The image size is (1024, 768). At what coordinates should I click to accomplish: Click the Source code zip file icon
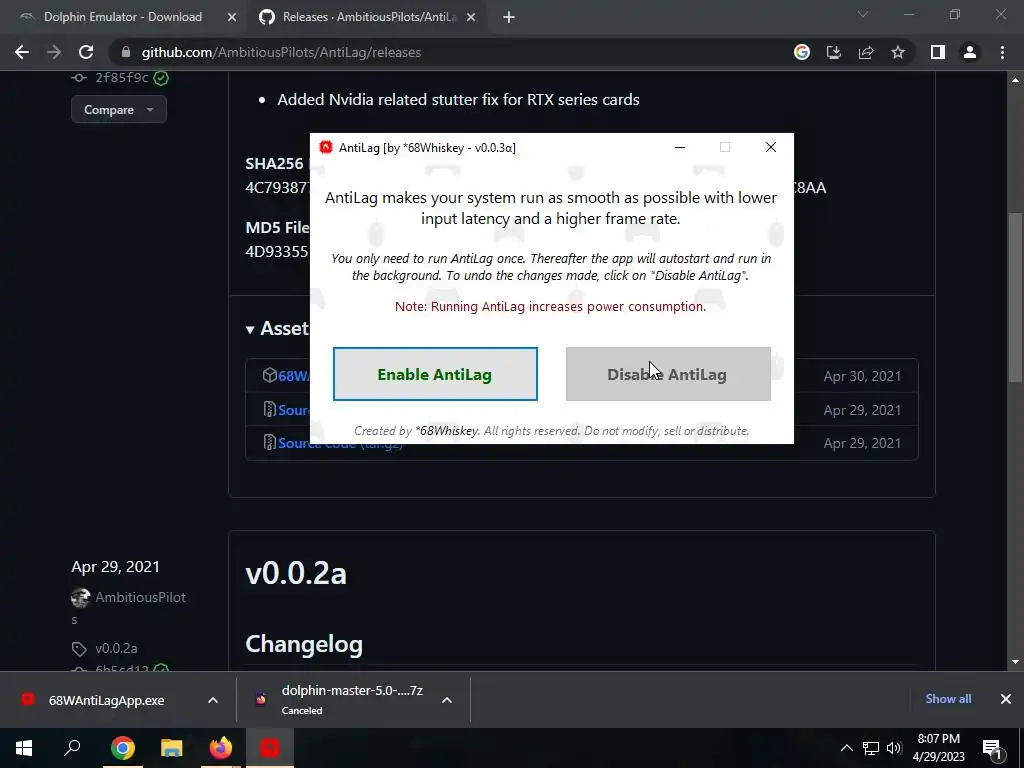point(270,409)
